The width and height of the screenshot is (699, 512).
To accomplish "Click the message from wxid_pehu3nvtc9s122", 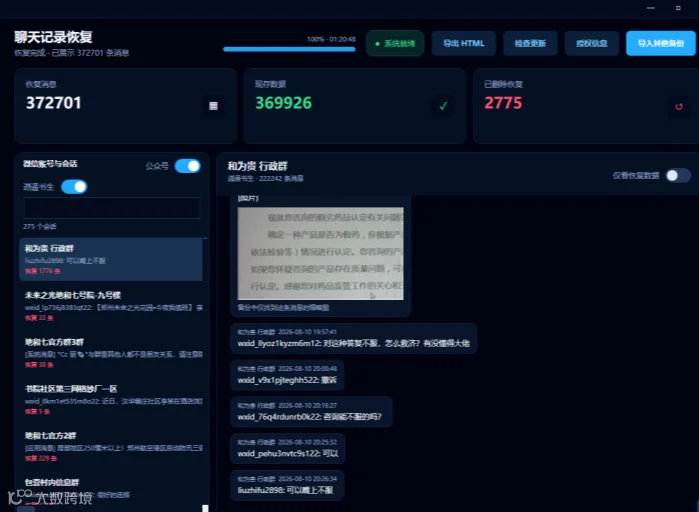I will [x=288, y=449].
